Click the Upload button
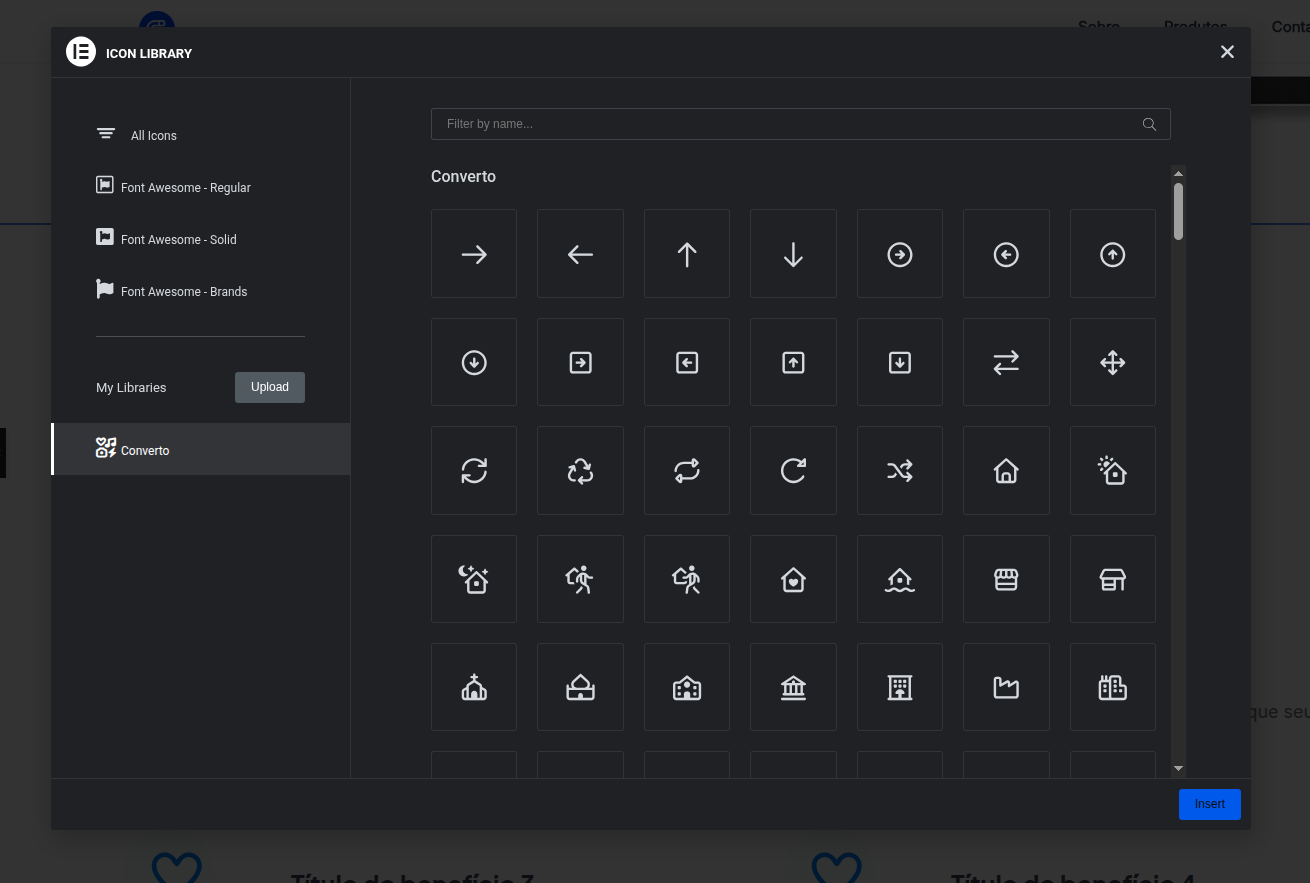1310x883 pixels. point(270,387)
